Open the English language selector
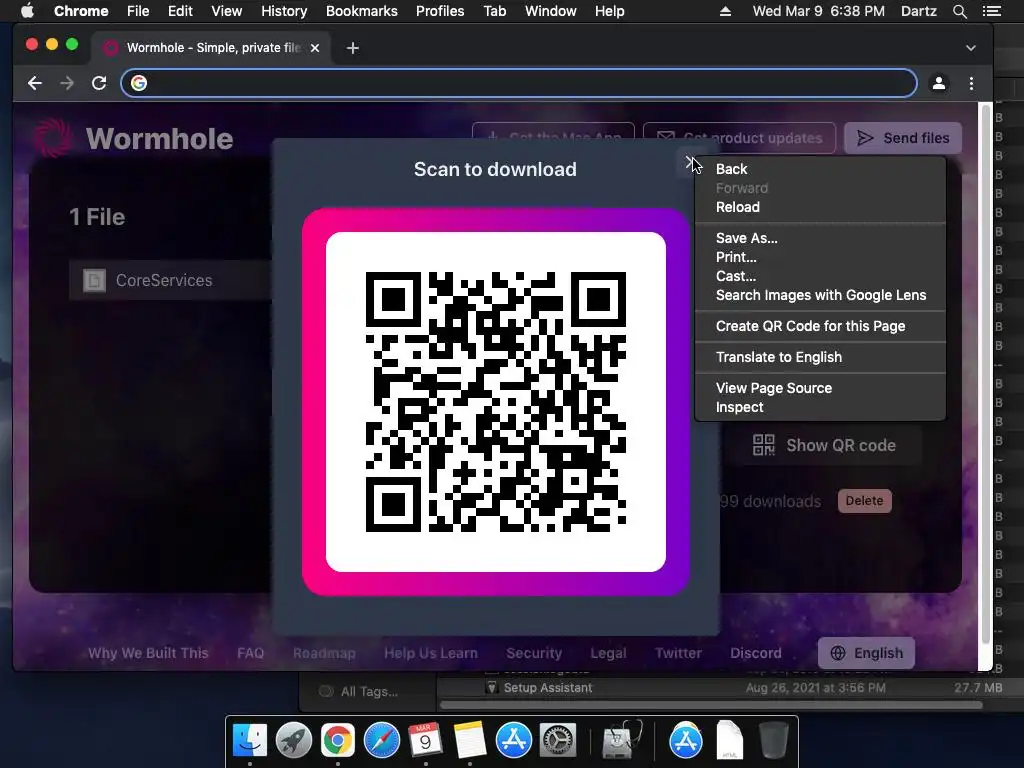The width and height of the screenshot is (1024, 768). pyautogui.click(x=866, y=653)
